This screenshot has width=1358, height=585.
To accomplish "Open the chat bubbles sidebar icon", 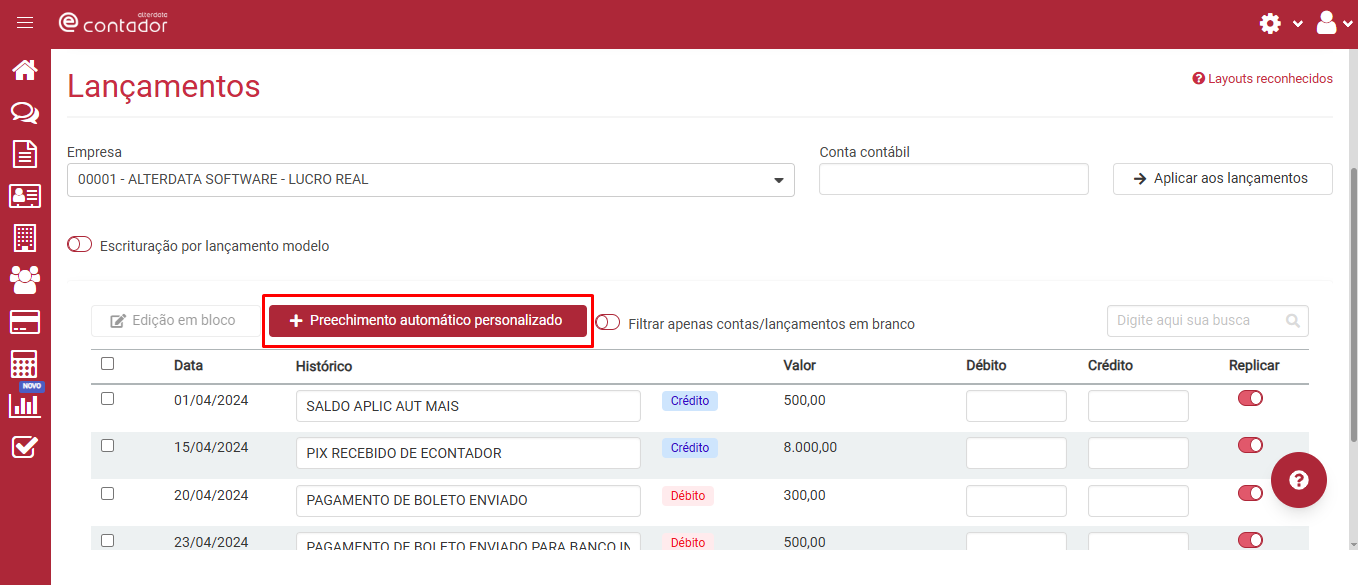I will click(x=25, y=112).
